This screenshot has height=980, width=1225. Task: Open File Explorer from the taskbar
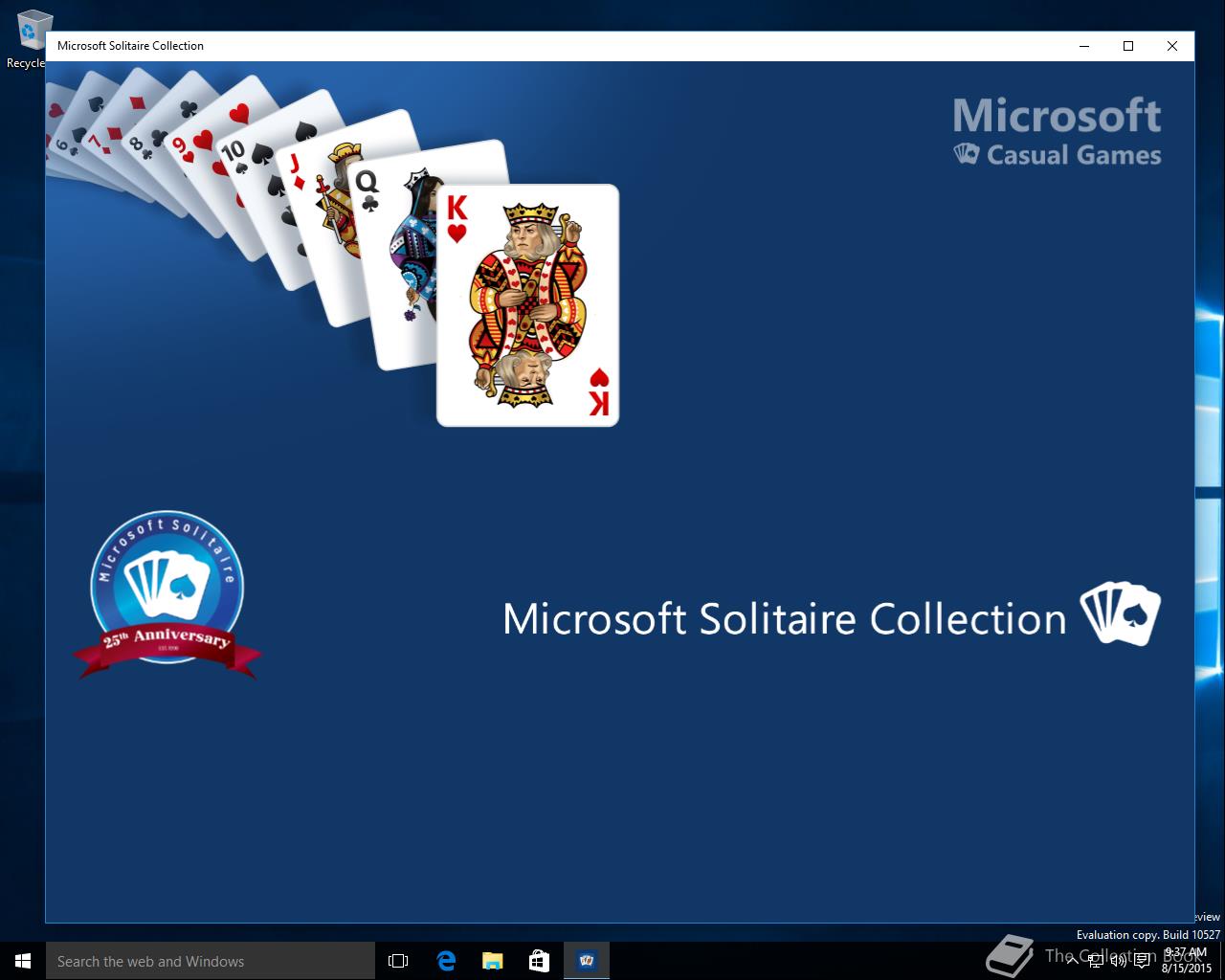[492, 961]
